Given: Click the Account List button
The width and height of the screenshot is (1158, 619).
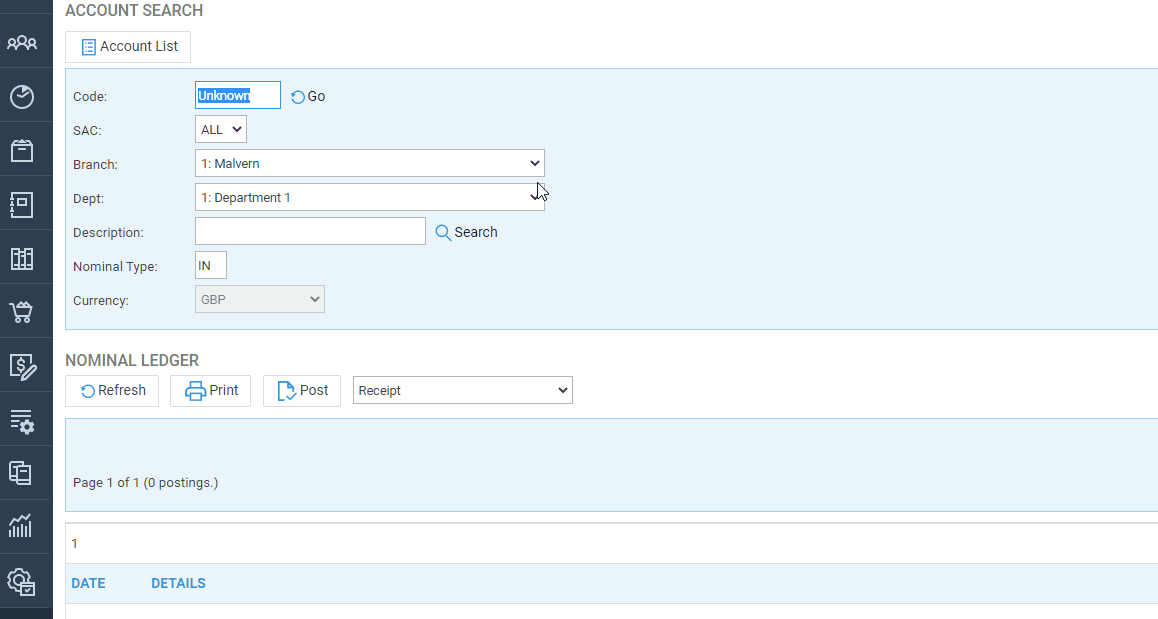Looking at the screenshot, I should [x=128, y=47].
